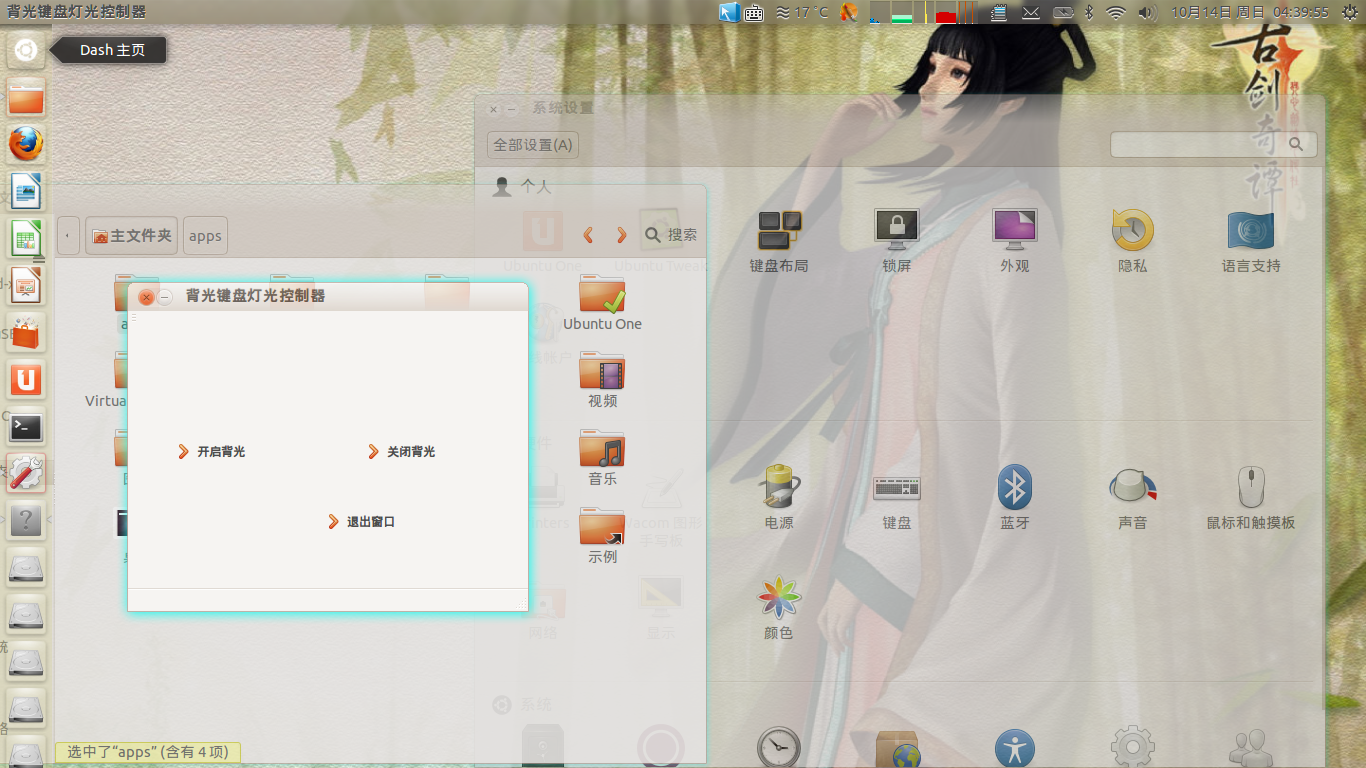Screen dimensions: 1366x768
Task: Click status text 选中了“apps” (含有 4 项)
Action: [x=148, y=752]
